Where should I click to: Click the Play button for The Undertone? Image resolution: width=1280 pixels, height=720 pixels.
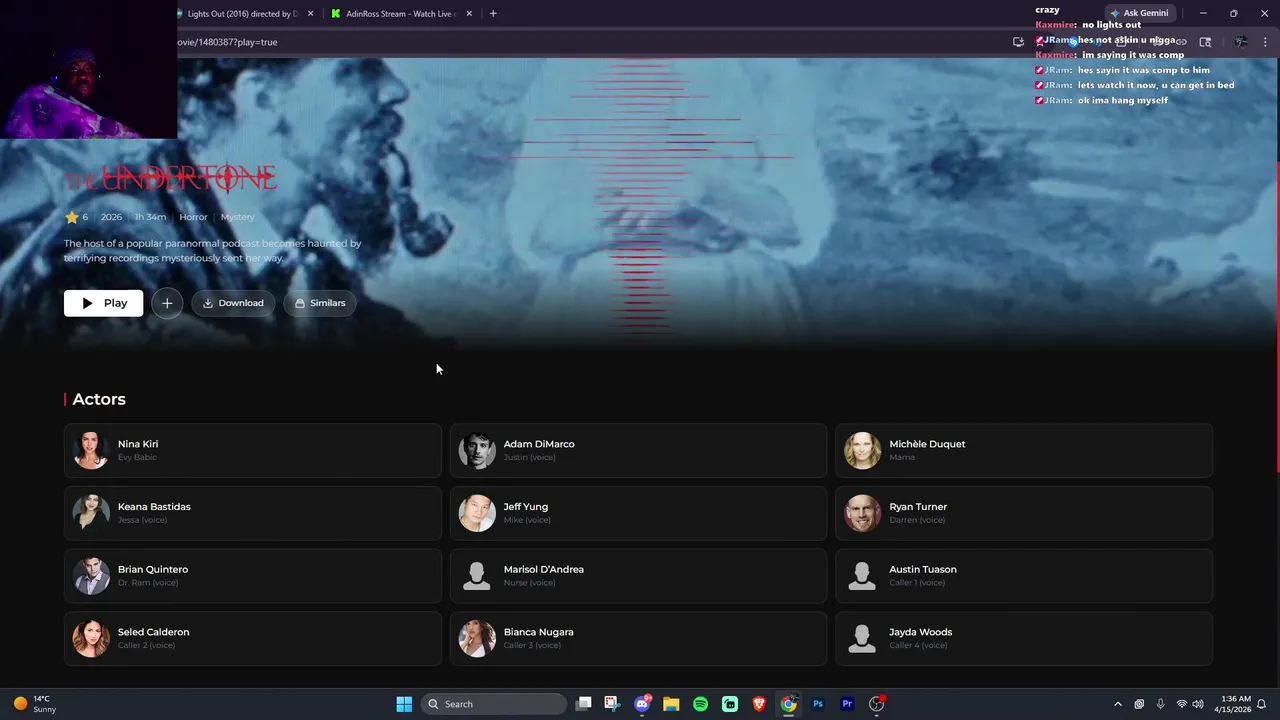click(x=103, y=303)
